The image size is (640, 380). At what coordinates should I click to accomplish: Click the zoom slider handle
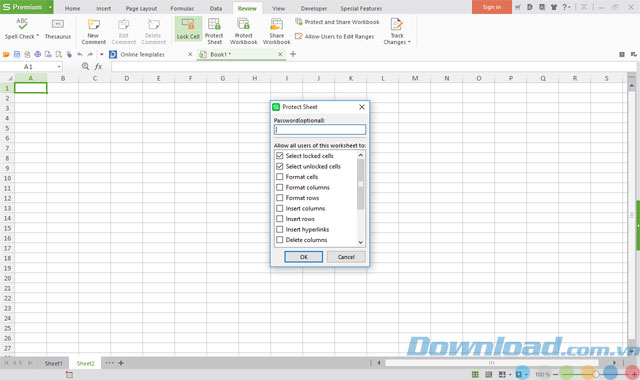(x=596, y=374)
